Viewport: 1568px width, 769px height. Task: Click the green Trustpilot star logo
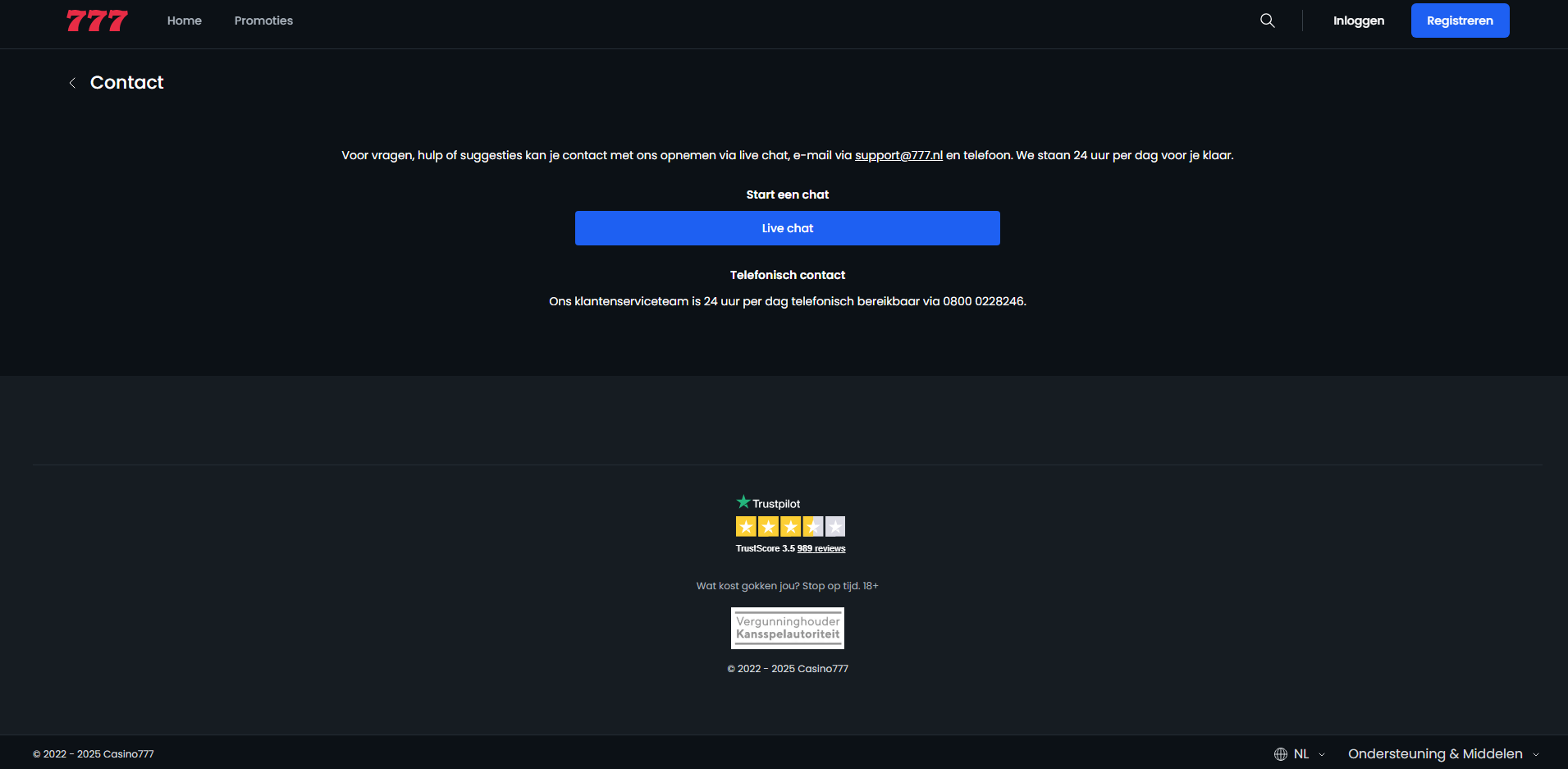coord(743,501)
